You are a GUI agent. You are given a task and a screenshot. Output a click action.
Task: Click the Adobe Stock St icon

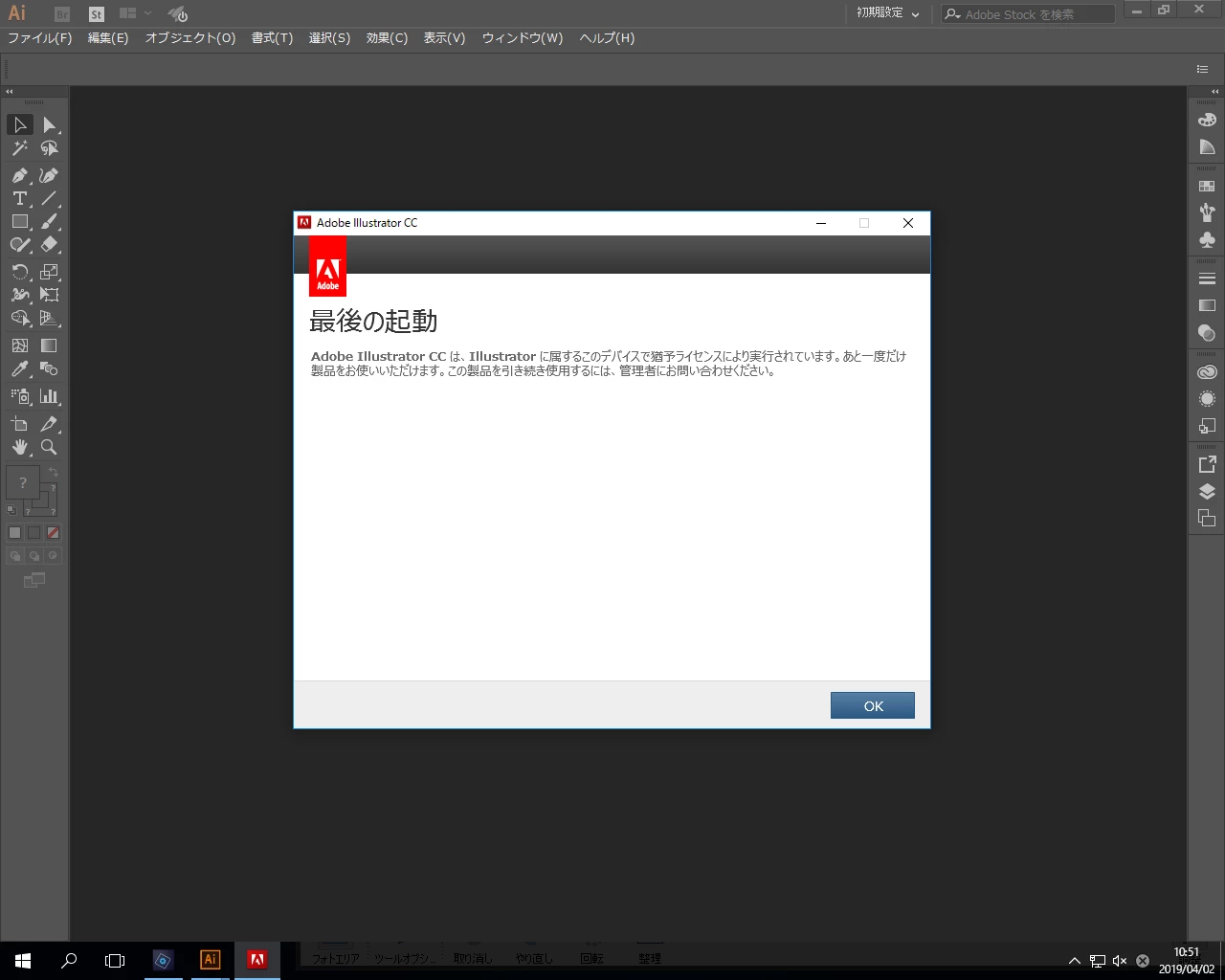(x=96, y=14)
